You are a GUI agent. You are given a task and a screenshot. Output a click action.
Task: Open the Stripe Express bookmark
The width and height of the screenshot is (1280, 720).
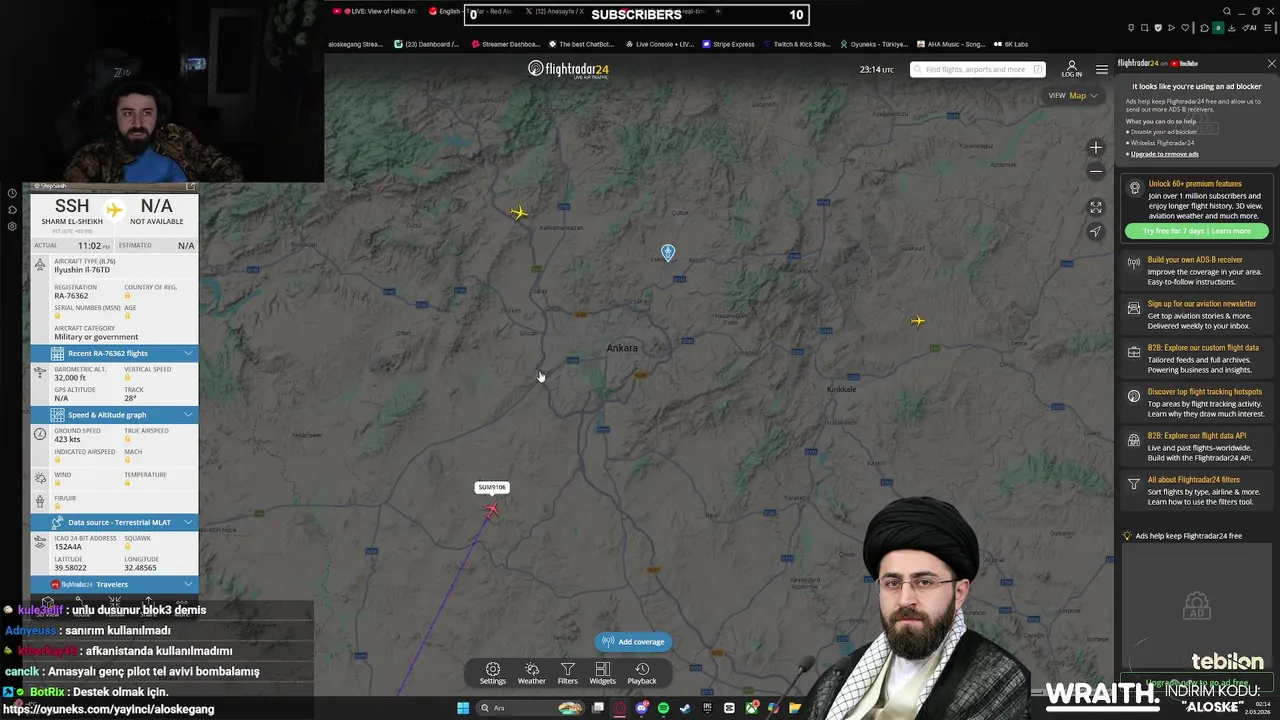point(729,44)
